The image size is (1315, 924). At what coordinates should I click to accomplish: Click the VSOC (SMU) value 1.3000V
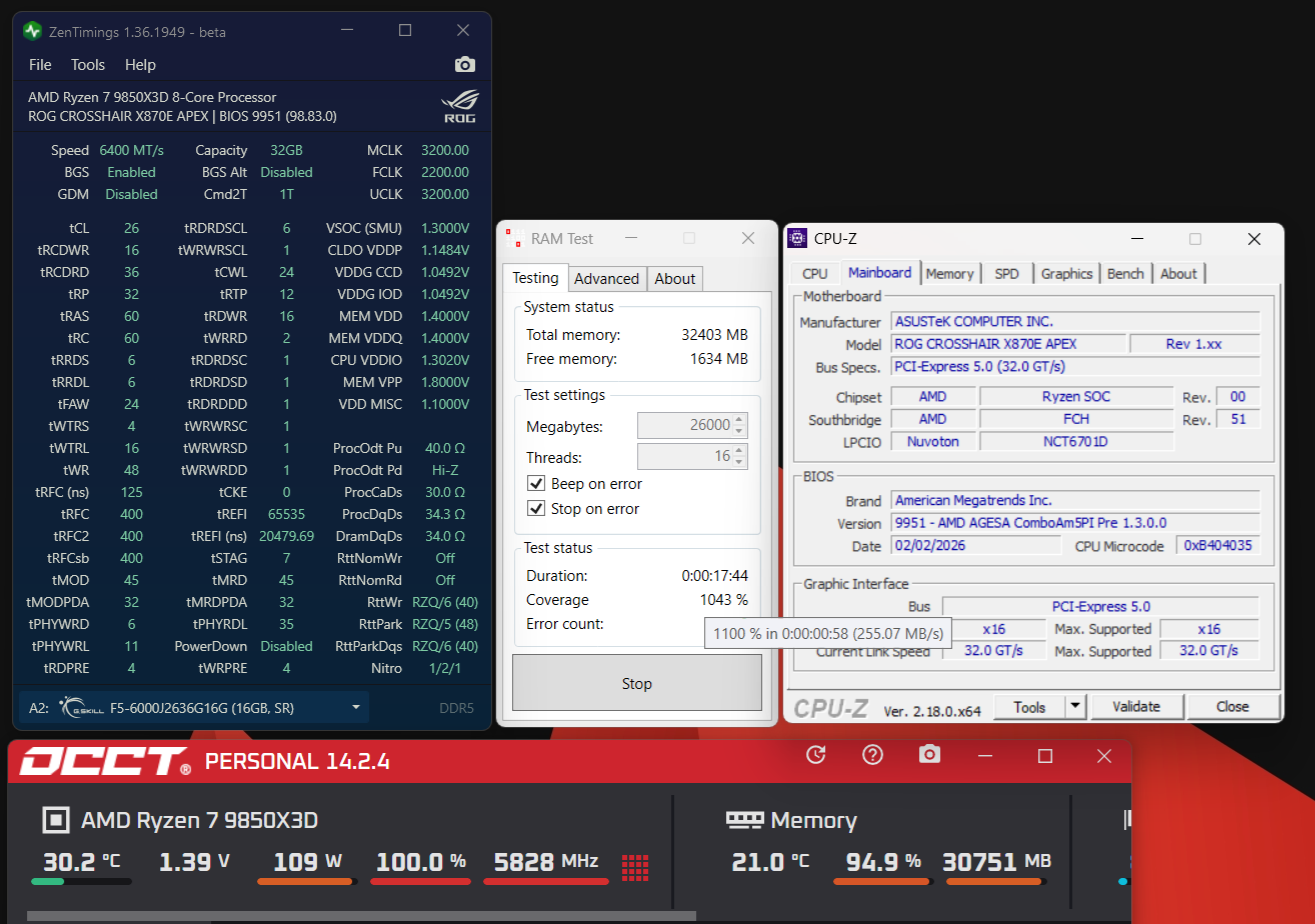pos(445,228)
